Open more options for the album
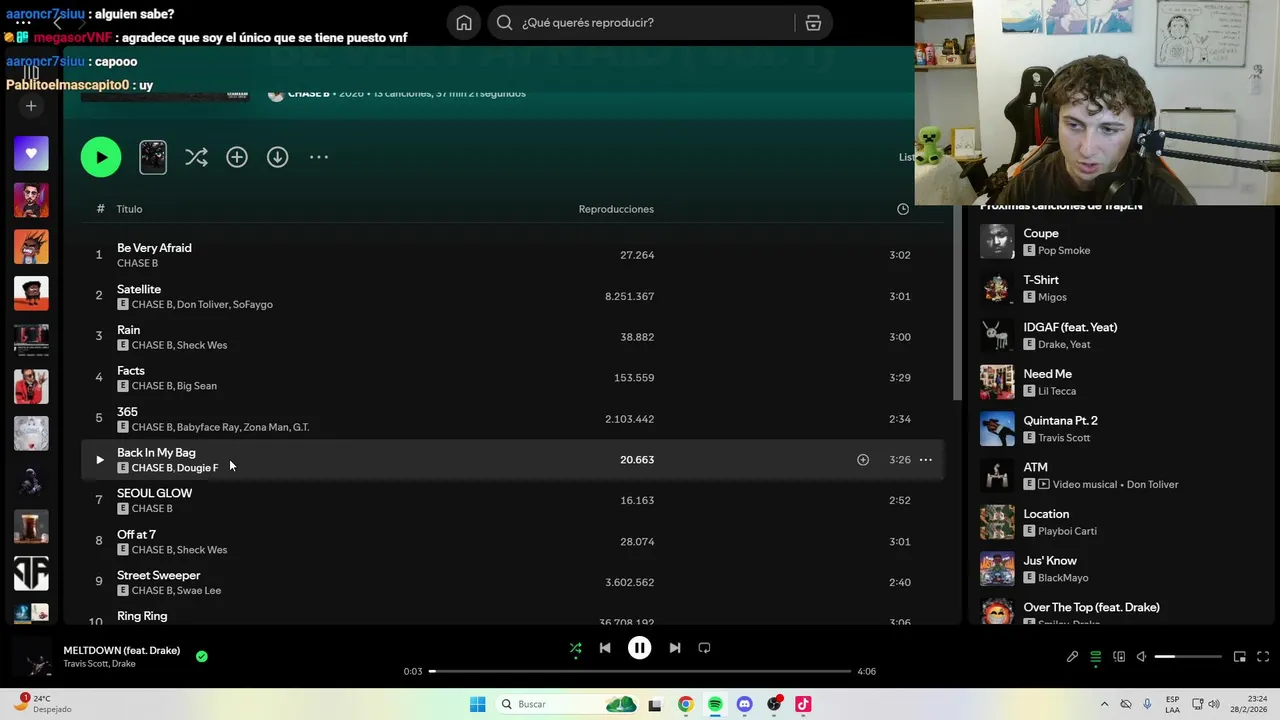 pyautogui.click(x=319, y=157)
